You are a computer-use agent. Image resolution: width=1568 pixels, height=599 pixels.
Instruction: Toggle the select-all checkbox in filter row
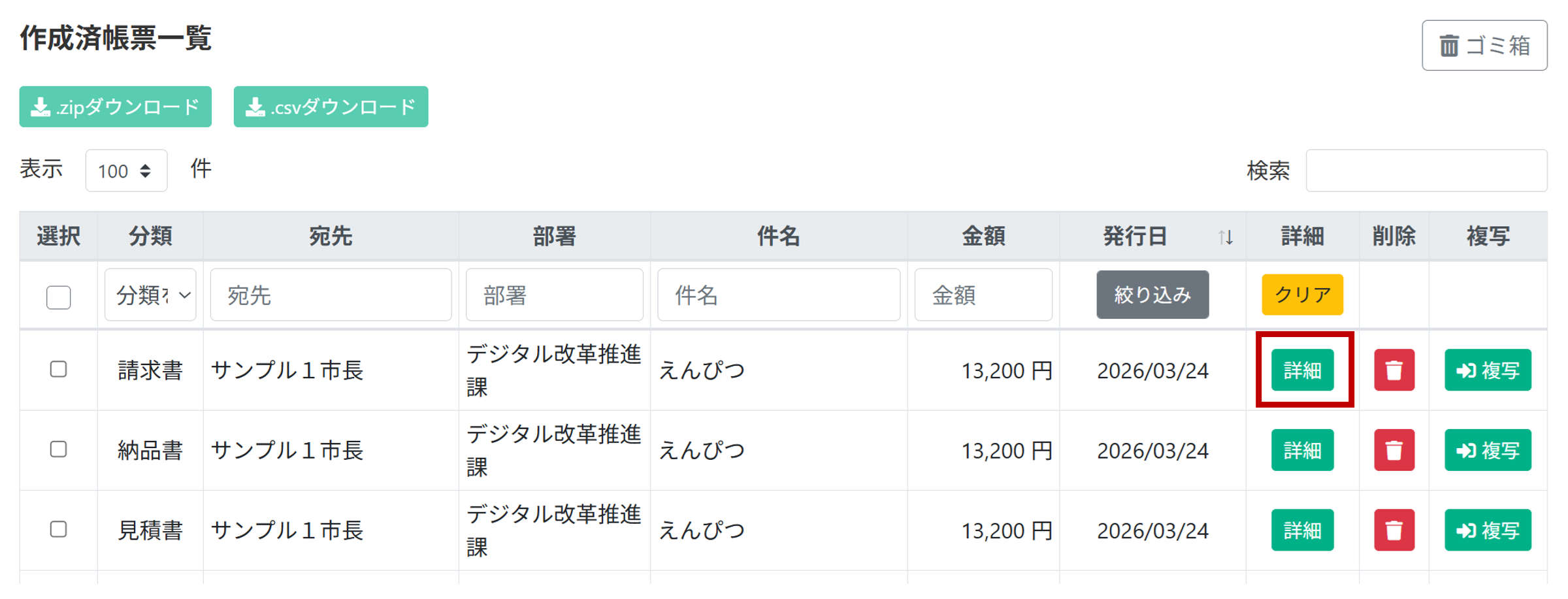point(59,297)
